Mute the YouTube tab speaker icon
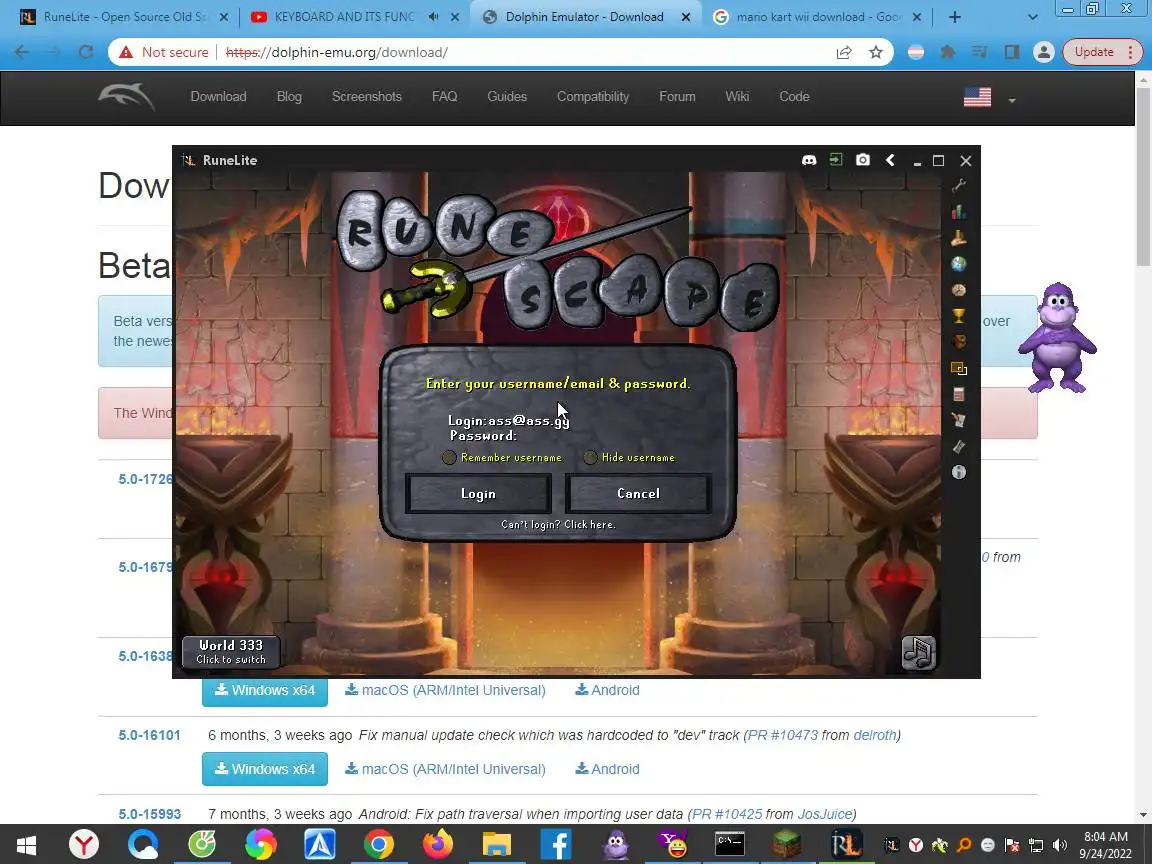This screenshot has height=864, width=1152. point(433,16)
